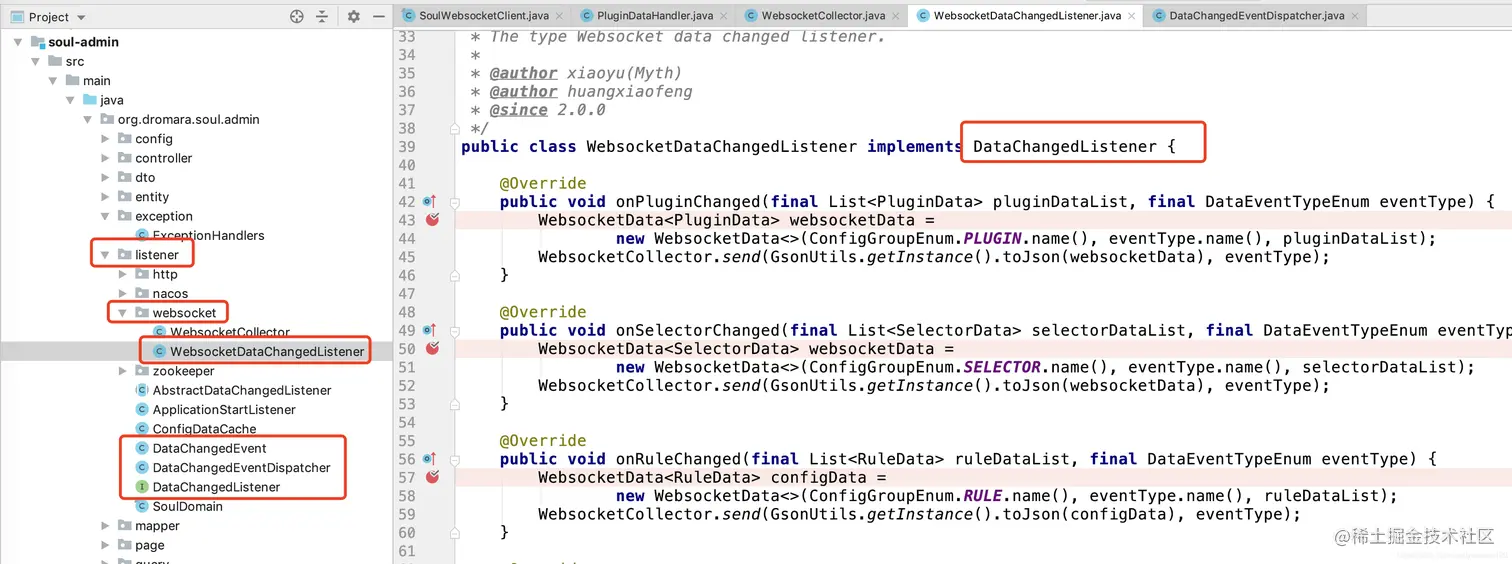Close the SoulWebsocketClient.java tab
The height and width of the screenshot is (564, 1512).
(x=558, y=16)
